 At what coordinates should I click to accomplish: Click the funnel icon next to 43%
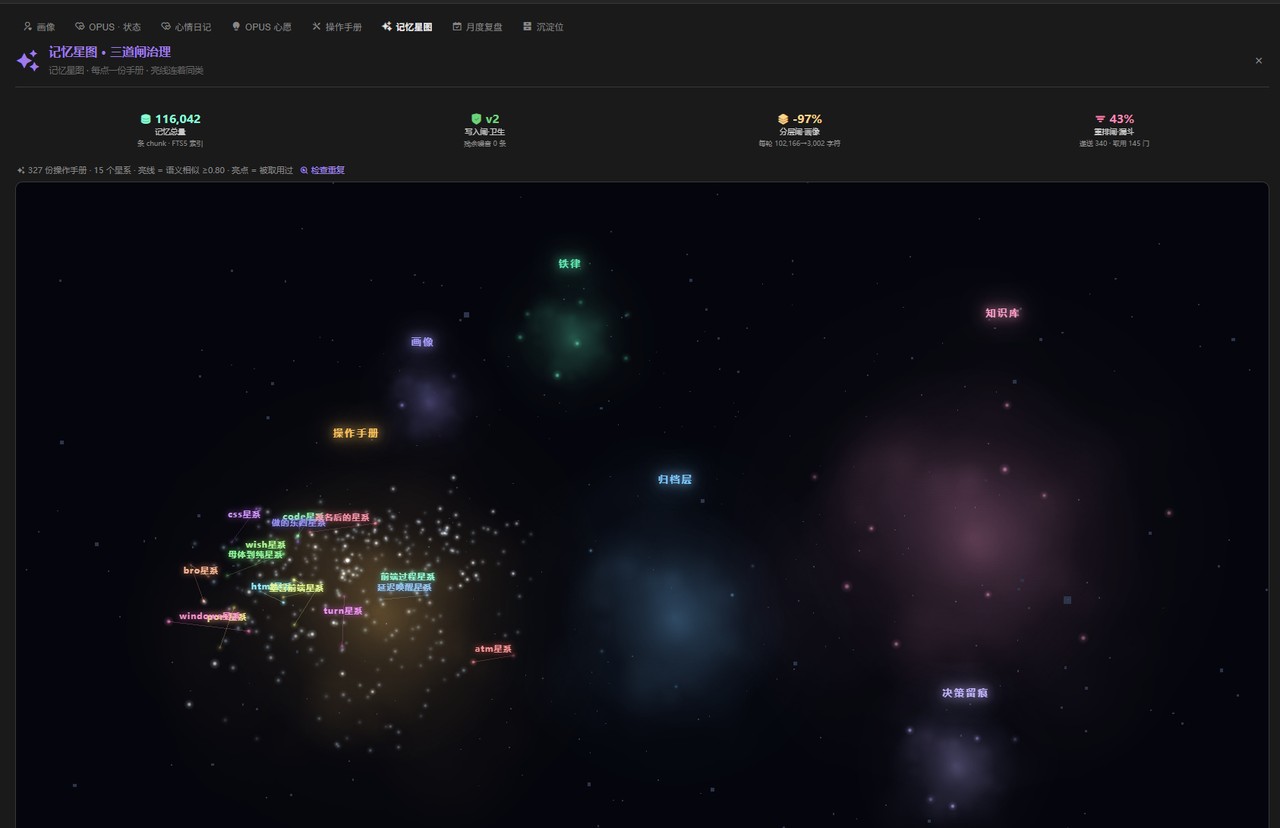tap(1100, 119)
